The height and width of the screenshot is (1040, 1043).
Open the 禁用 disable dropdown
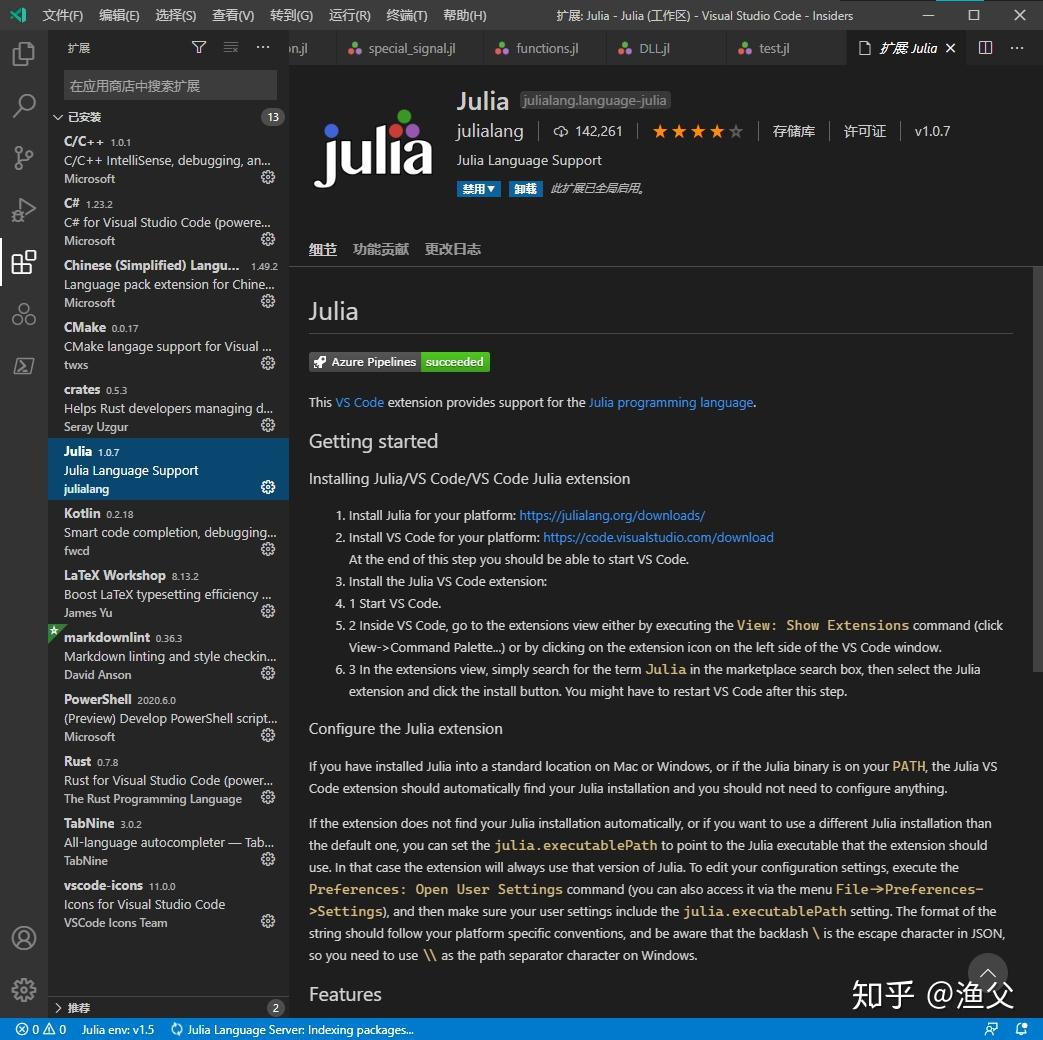pos(478,189)
